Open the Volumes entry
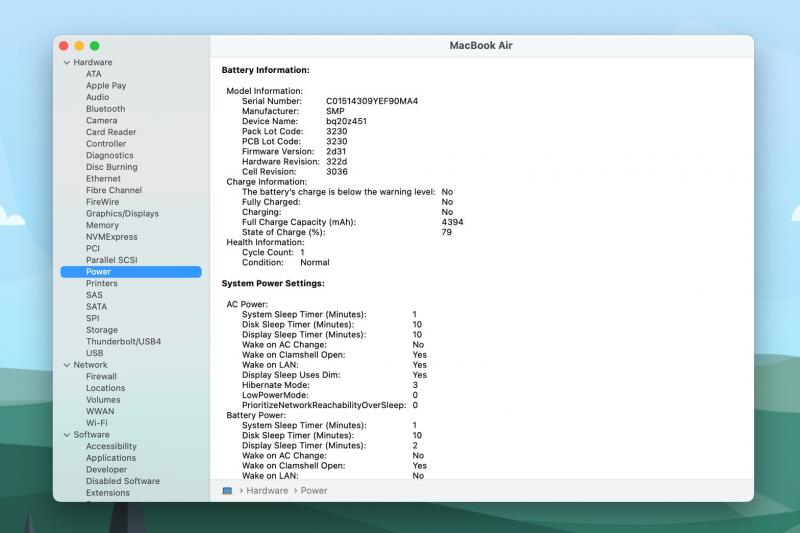 103,400
